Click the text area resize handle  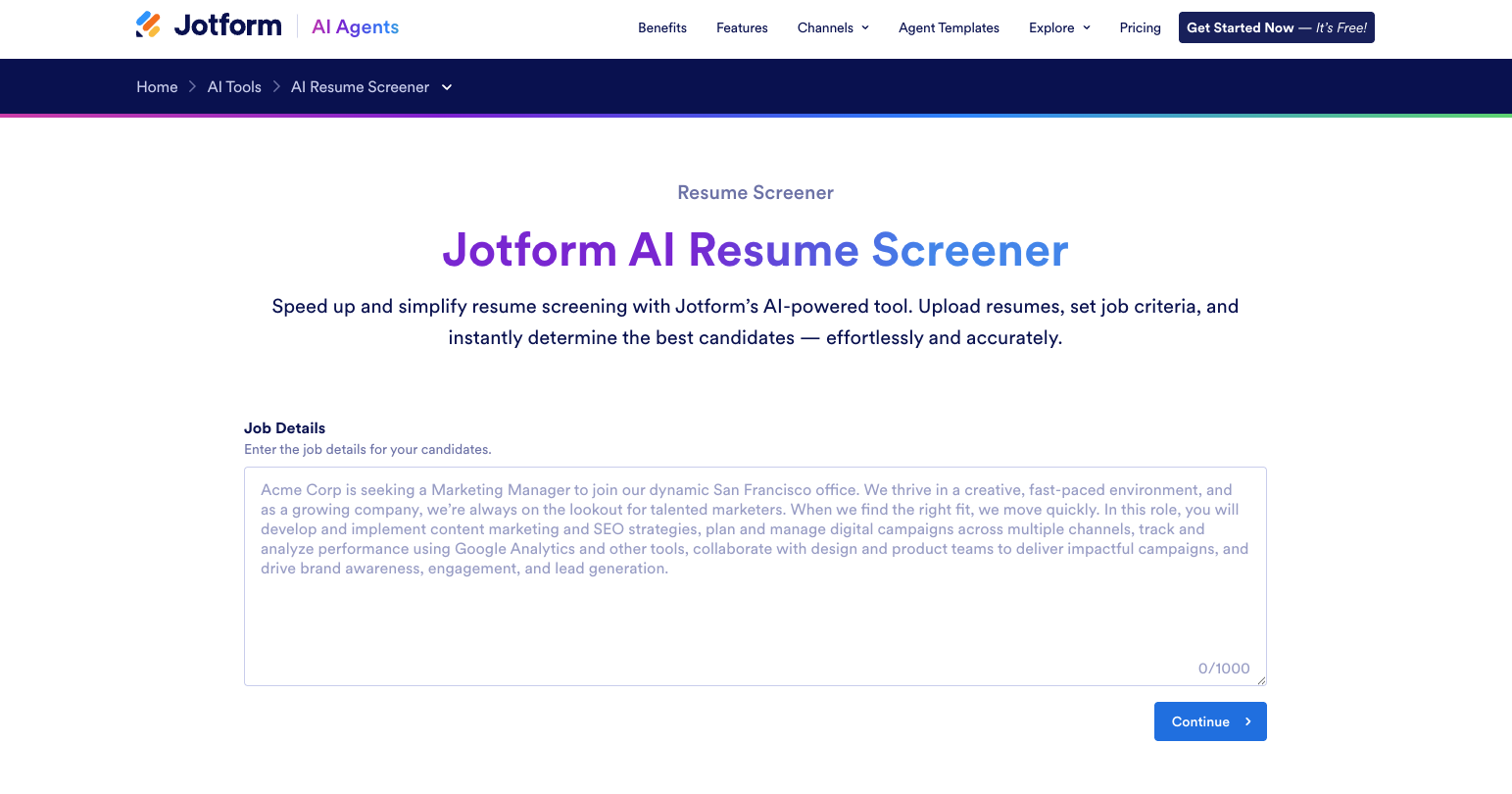point(1261,680)
